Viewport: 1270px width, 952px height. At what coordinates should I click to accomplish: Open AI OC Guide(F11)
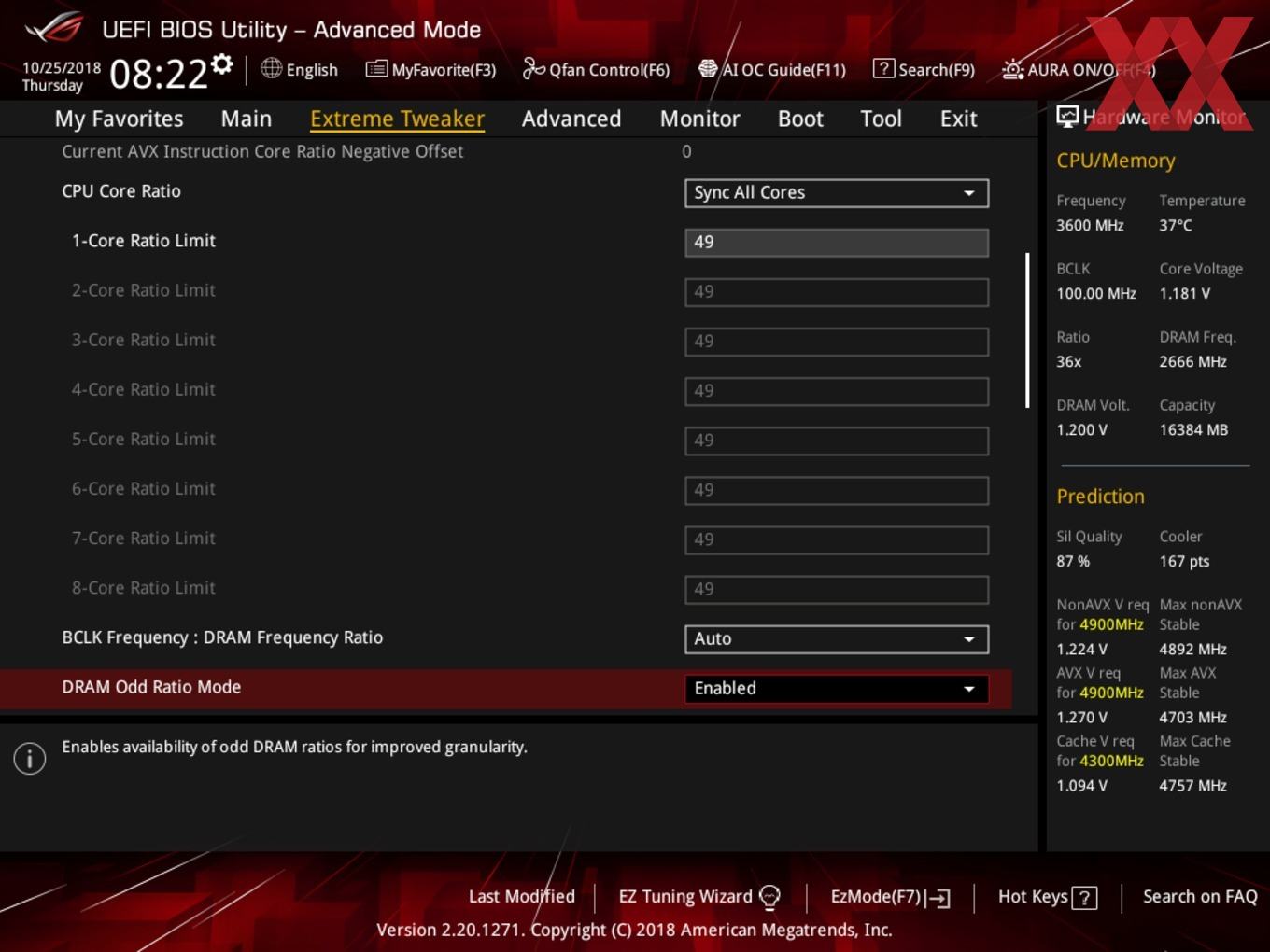point(772,69)
